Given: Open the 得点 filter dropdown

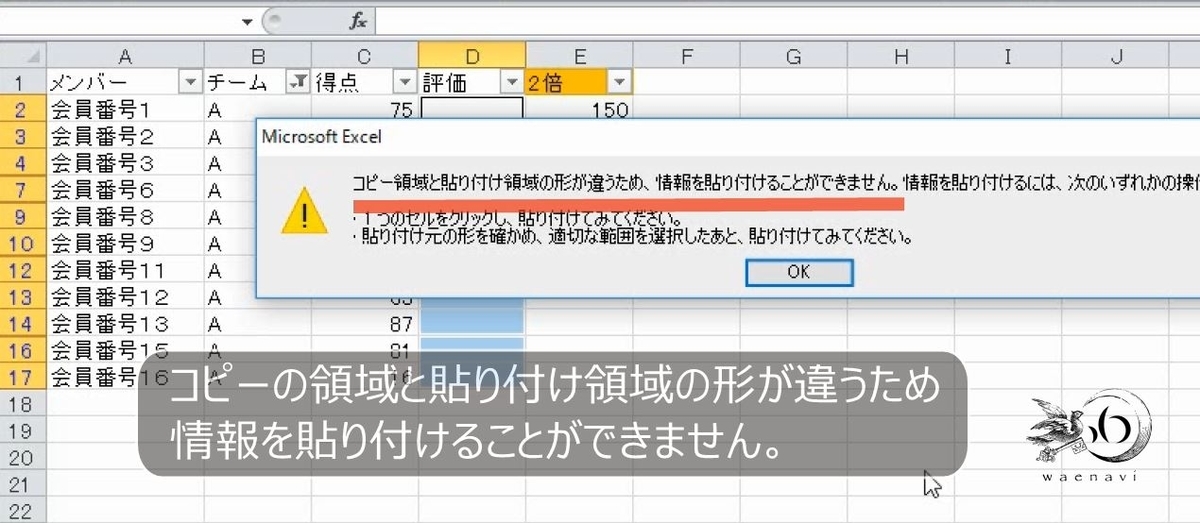Looking at the screenshot, I should click(x=404, y=83).
